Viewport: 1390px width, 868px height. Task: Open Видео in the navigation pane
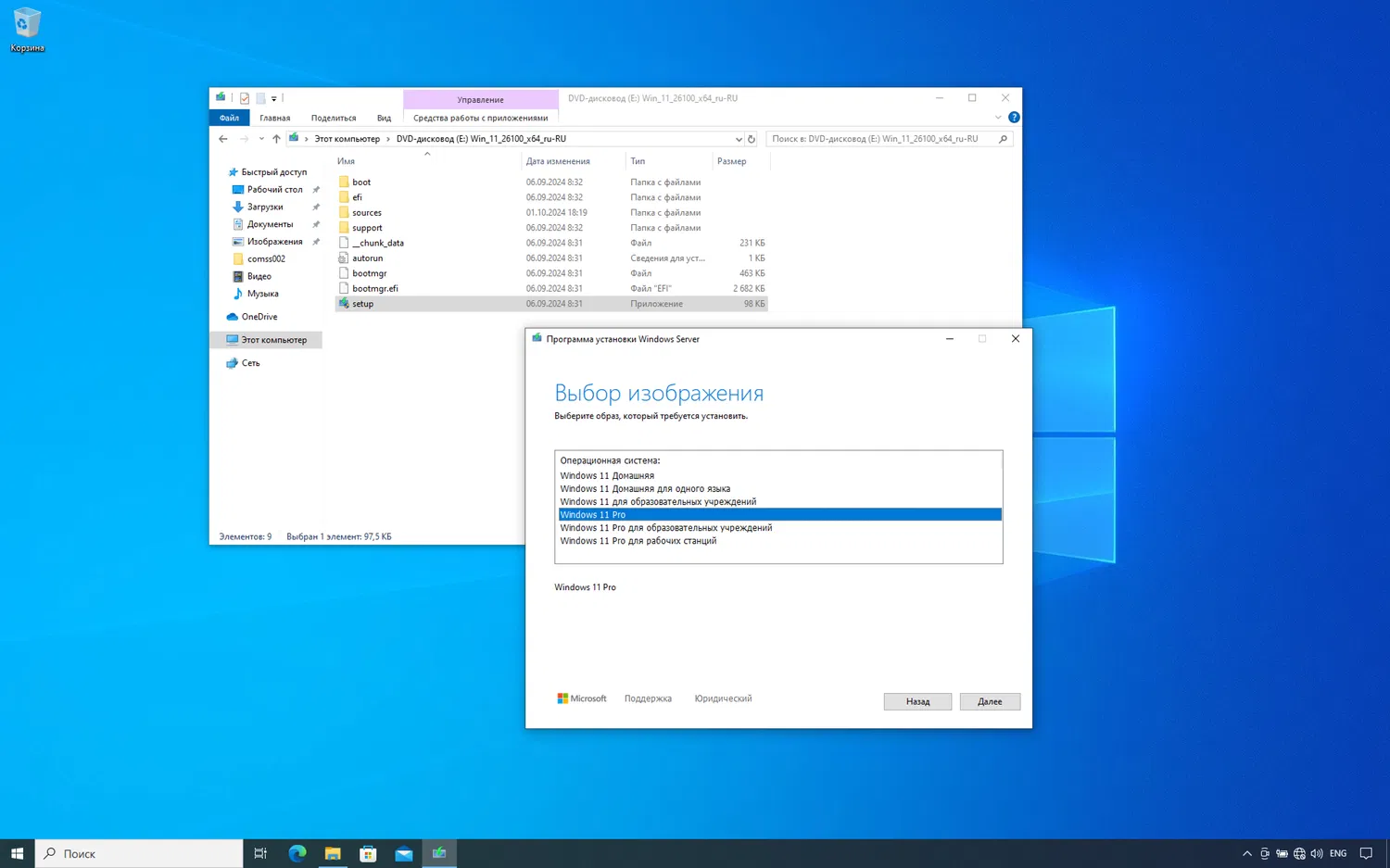(x=259, y=276)
